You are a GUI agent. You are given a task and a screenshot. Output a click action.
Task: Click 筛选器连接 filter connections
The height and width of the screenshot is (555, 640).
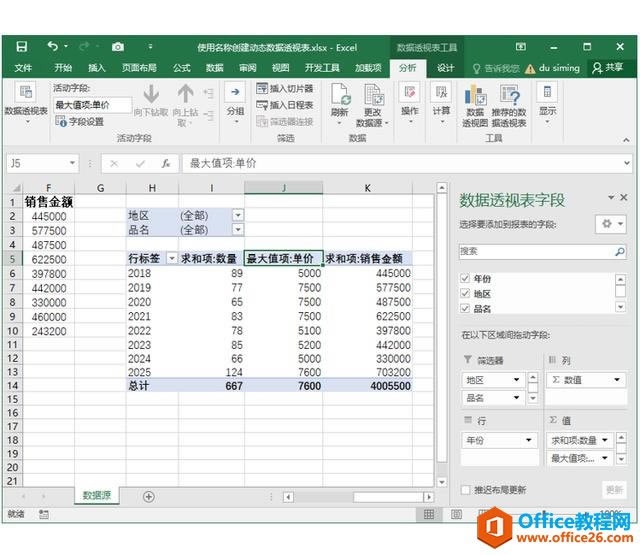tap(285, 121)
